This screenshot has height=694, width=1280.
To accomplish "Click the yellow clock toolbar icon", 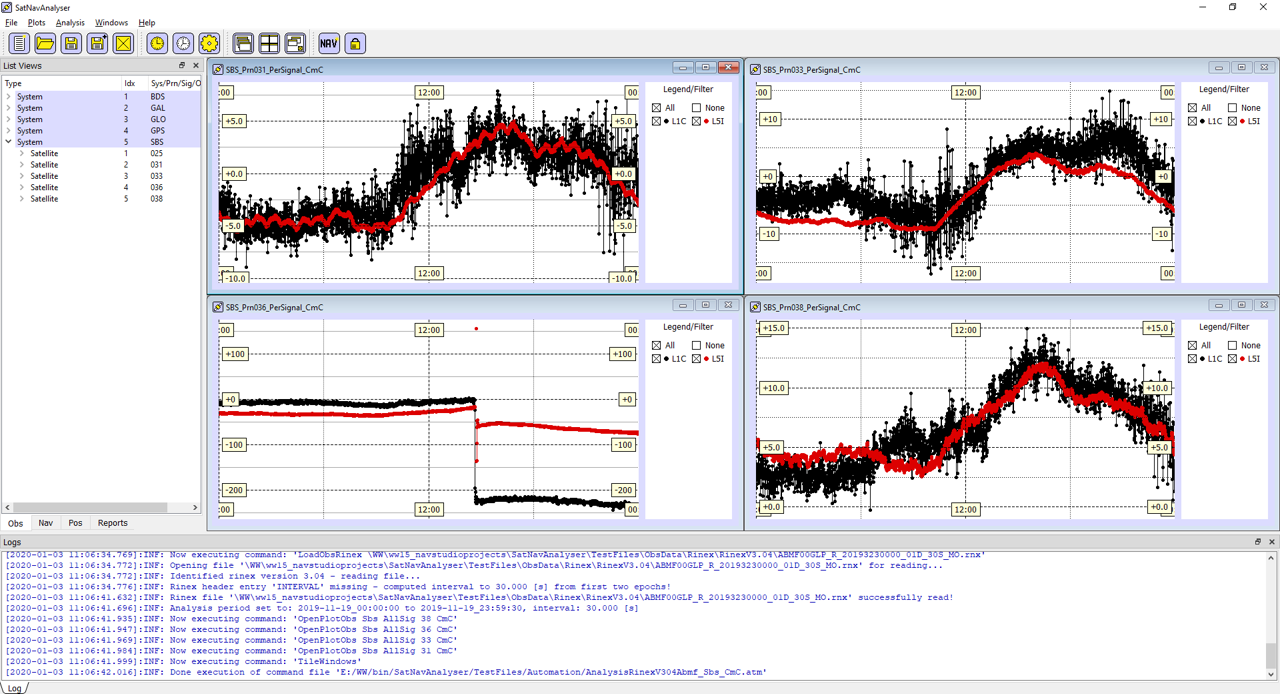I will pos(157,43).
